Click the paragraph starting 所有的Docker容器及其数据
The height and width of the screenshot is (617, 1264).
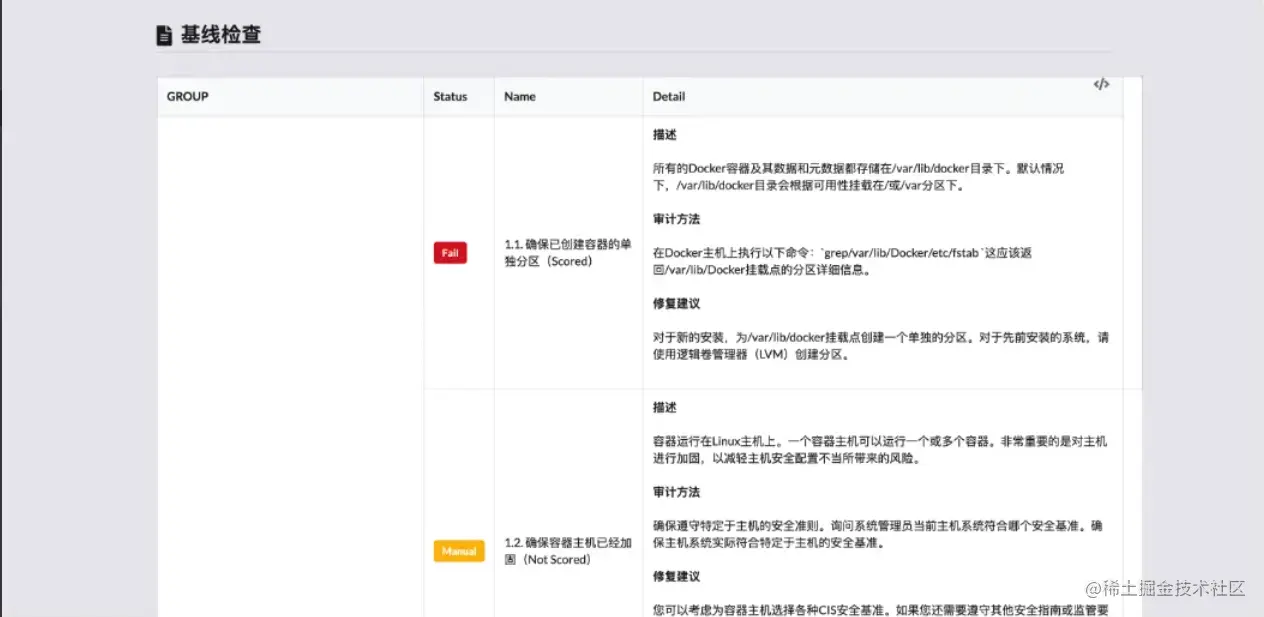coord(859,177)
